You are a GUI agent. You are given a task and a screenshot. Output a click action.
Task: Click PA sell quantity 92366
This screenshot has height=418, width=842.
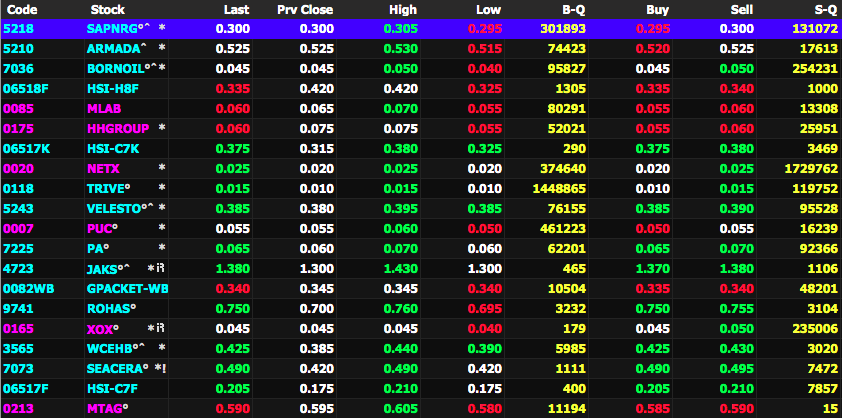[818, 248]
